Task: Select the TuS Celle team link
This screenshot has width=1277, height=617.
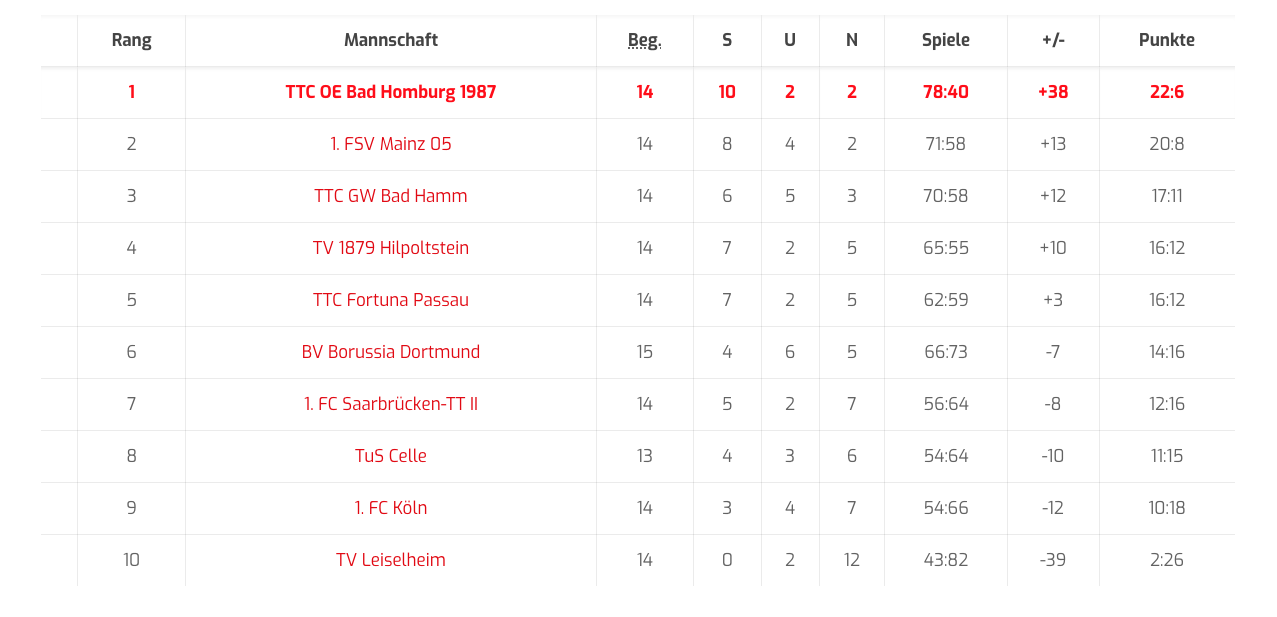Action: 390,456
